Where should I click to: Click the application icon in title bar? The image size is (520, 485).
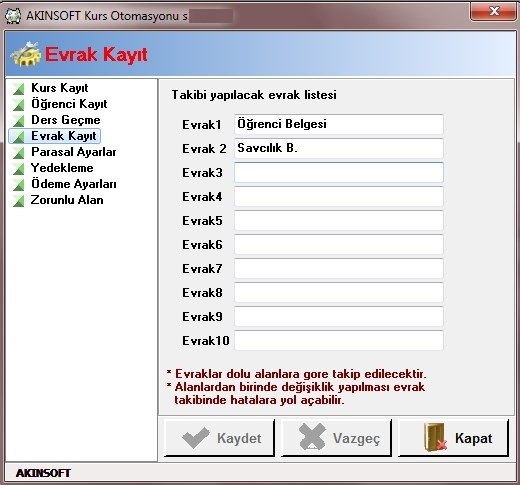coord(13,16)
